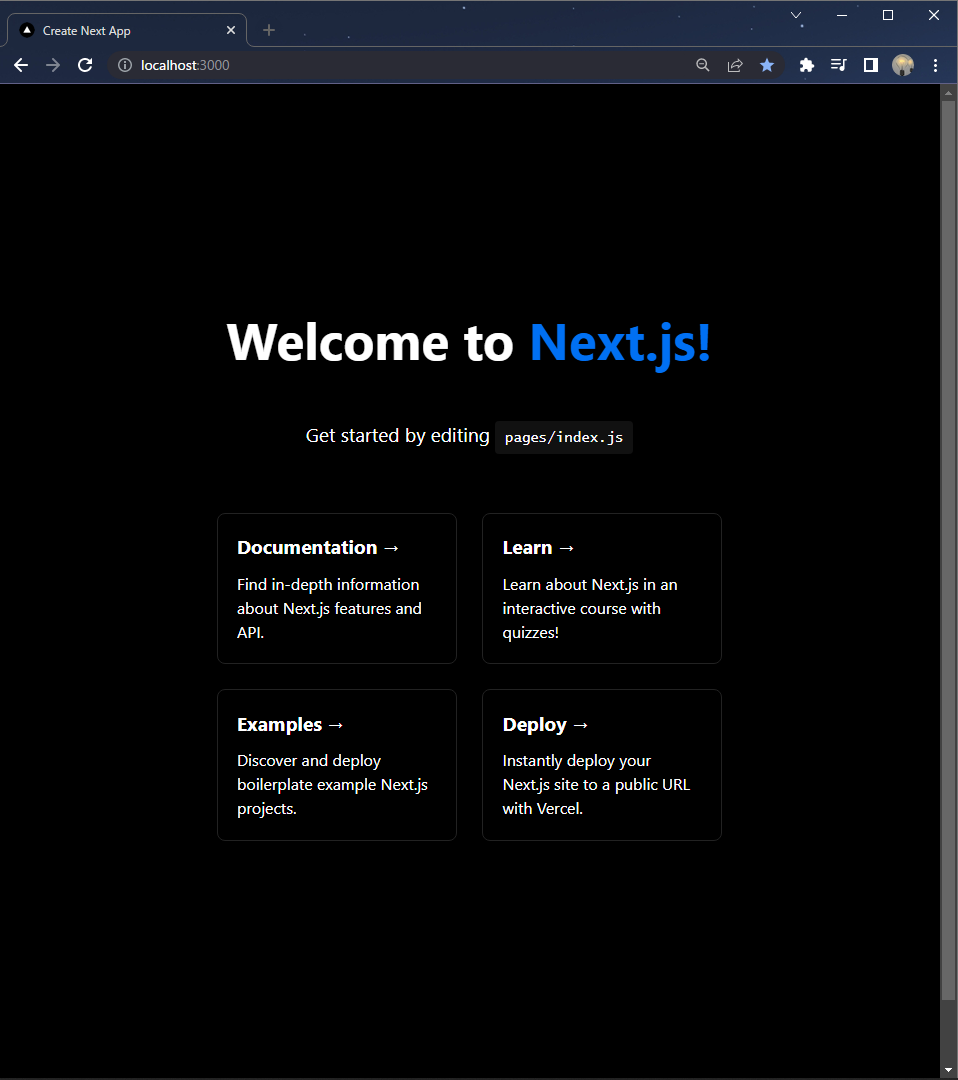Open a new tab with plus button
Screen dimensions: 958x1080
pyautogui.click(x=268, y=30)
